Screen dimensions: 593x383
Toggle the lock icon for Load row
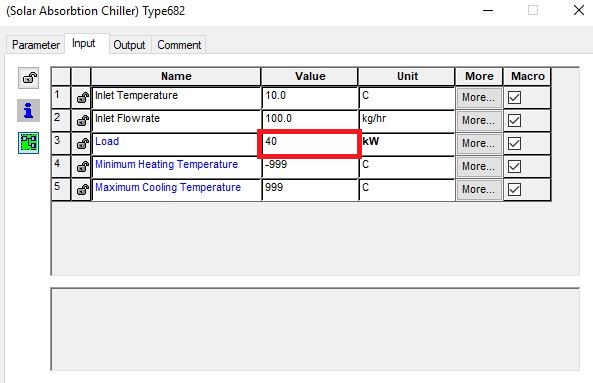tap(82, 144)
